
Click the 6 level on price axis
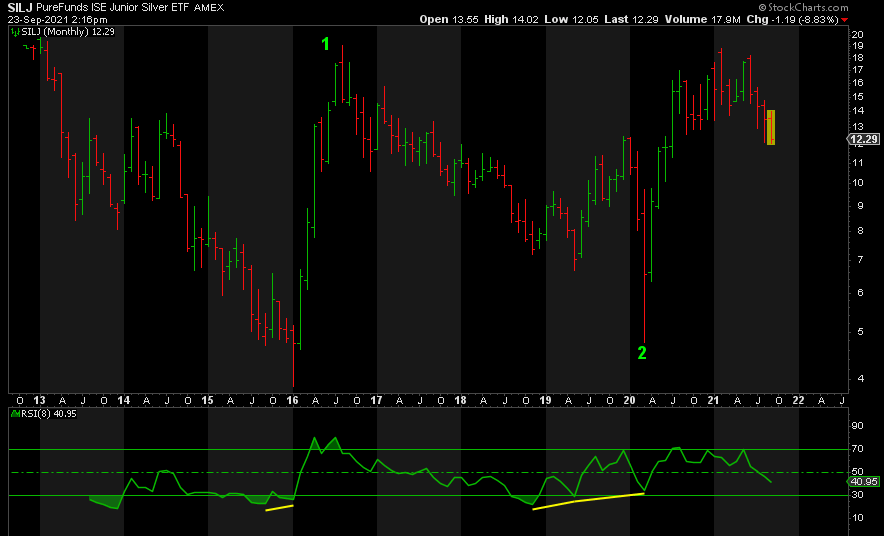click(860, 293)
